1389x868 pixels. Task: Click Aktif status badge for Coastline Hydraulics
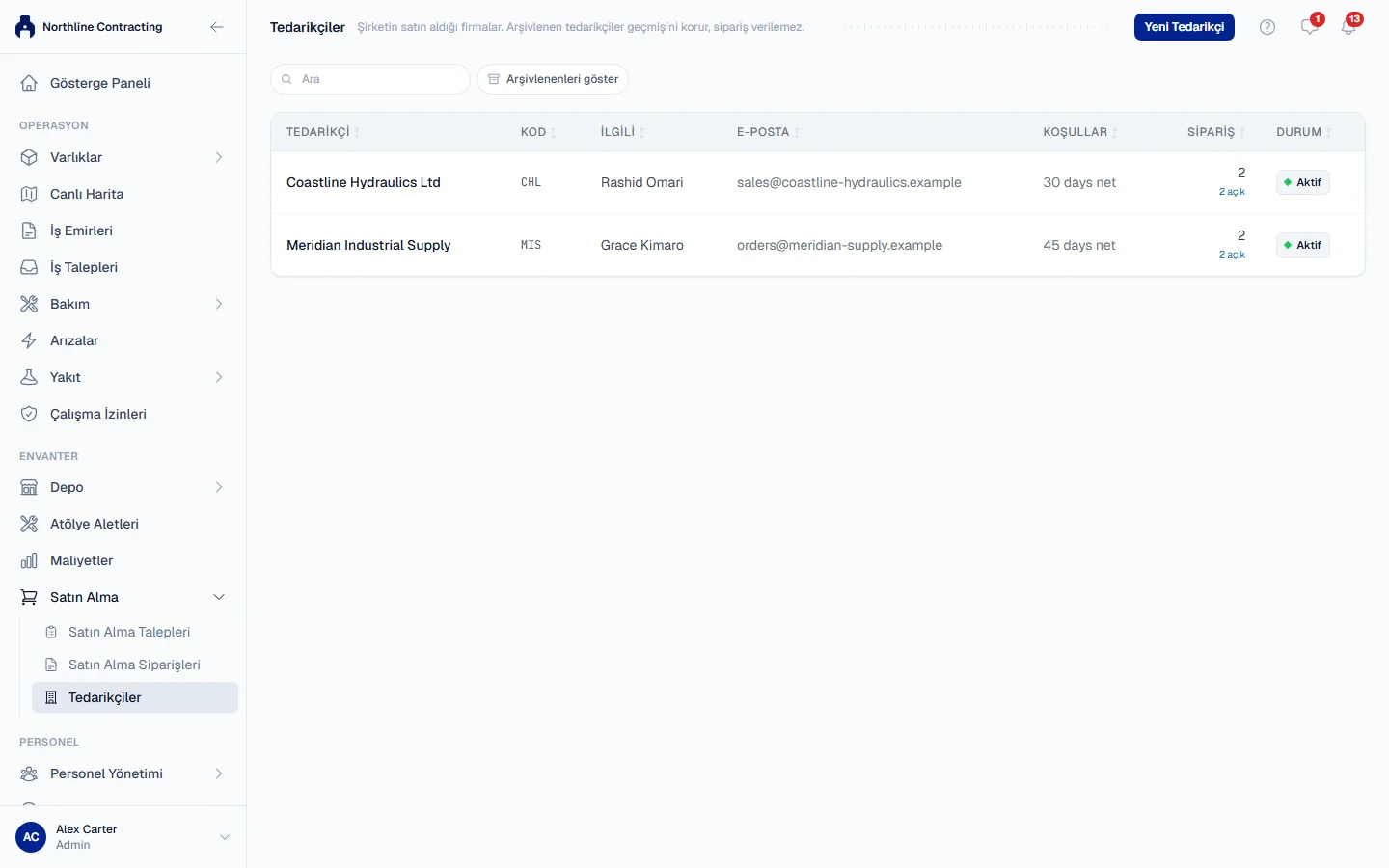(x=1302, y=182)
